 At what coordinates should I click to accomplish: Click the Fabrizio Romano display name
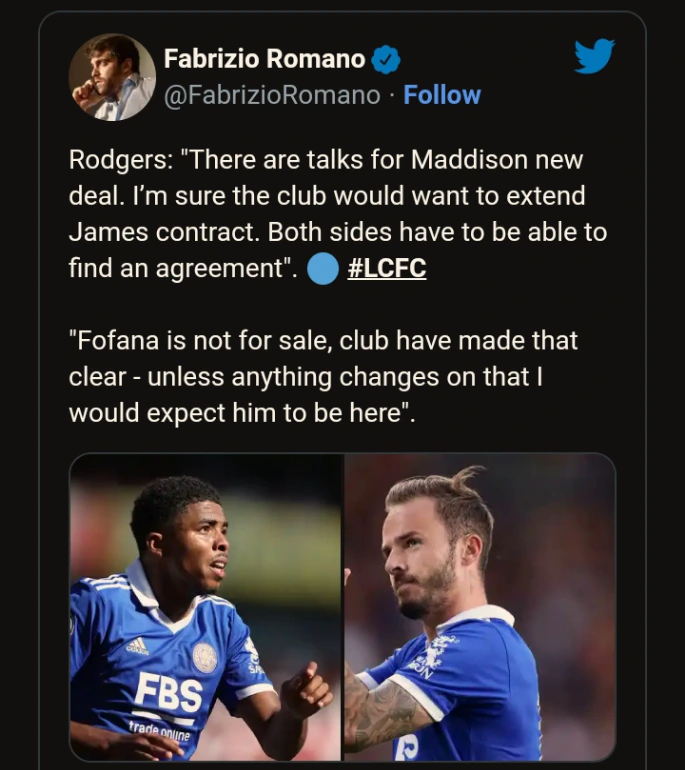tap(264, 60)
